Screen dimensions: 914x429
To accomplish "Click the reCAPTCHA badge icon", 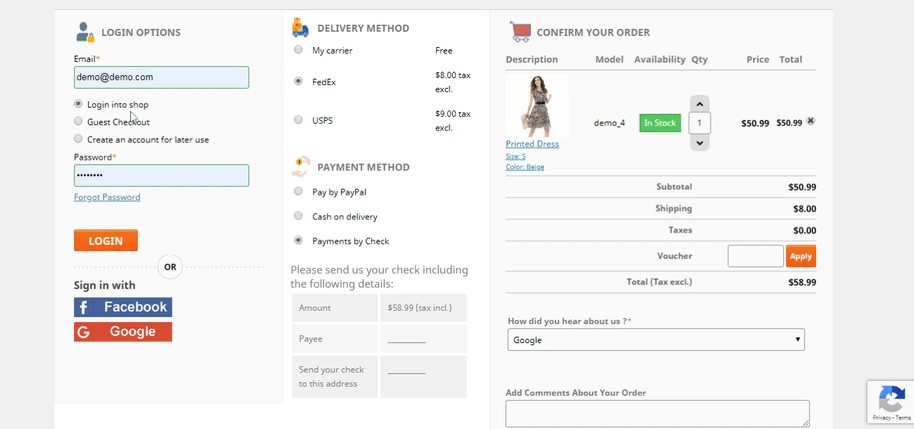I will (x=892, y=399).
